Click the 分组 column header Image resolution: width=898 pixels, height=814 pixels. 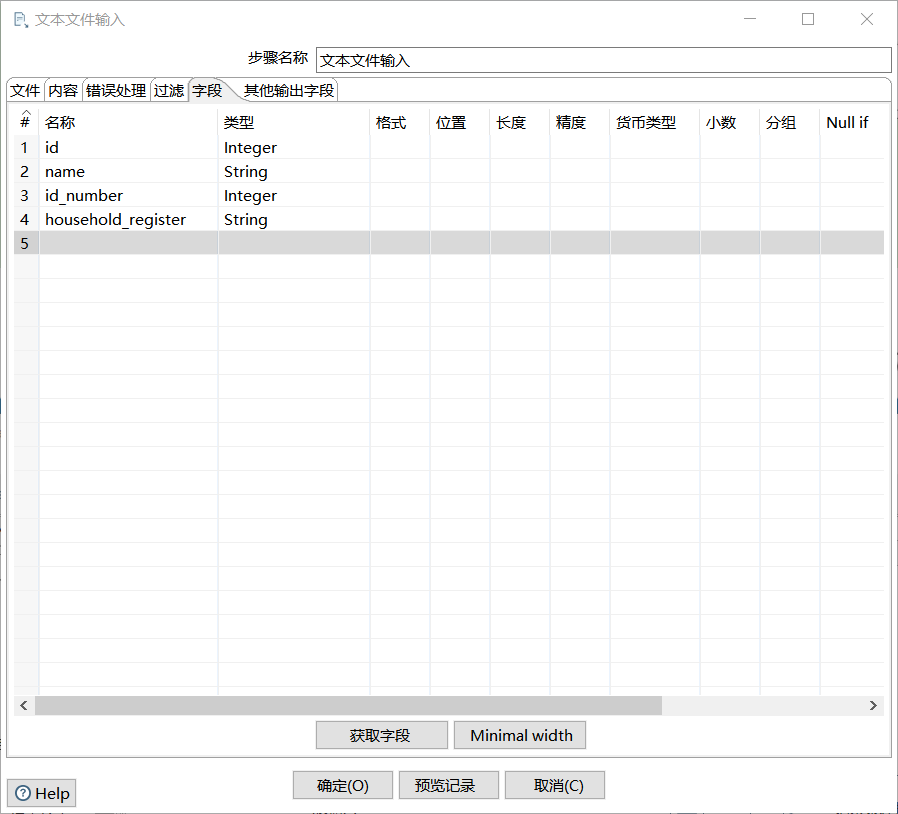(790, 122)
